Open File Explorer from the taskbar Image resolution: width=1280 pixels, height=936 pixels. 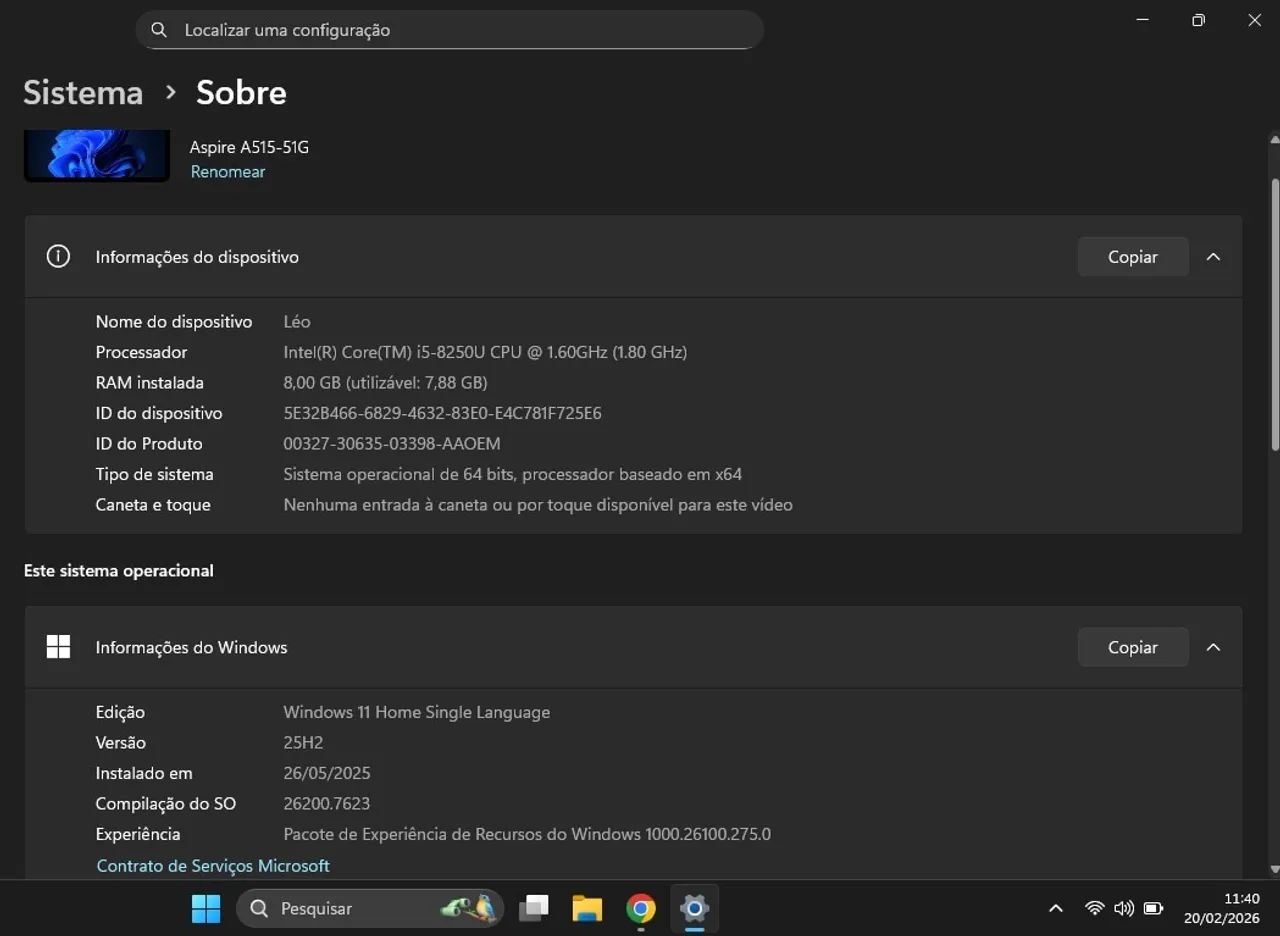(587, 908)
